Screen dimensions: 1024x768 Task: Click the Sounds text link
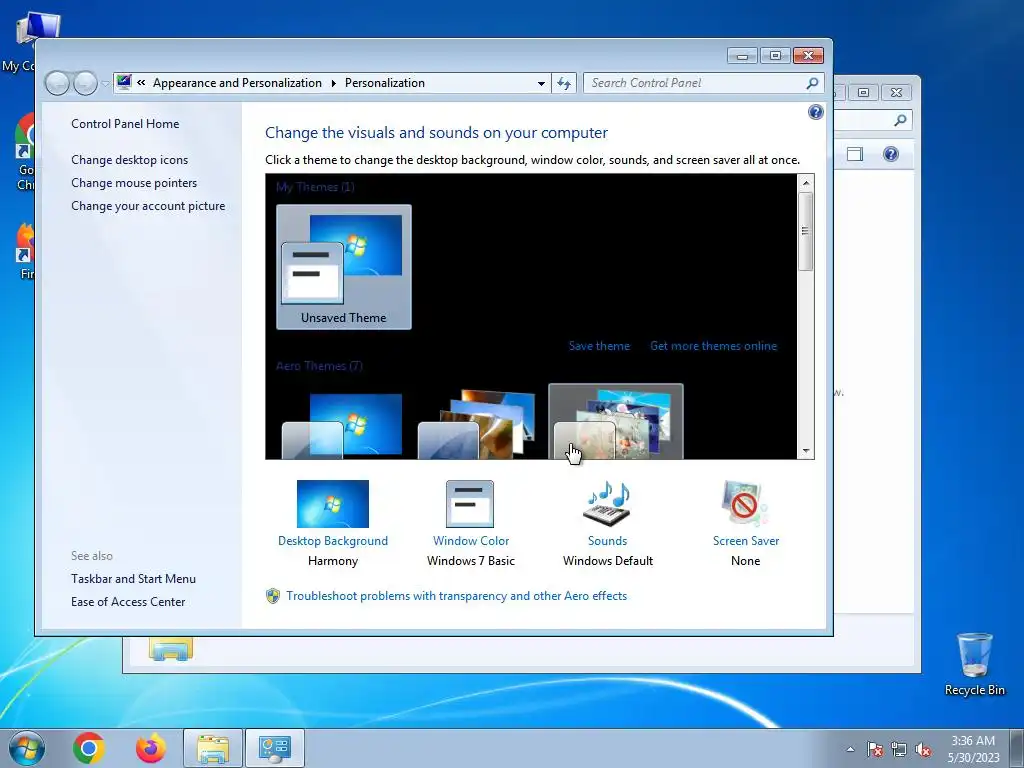607,541
